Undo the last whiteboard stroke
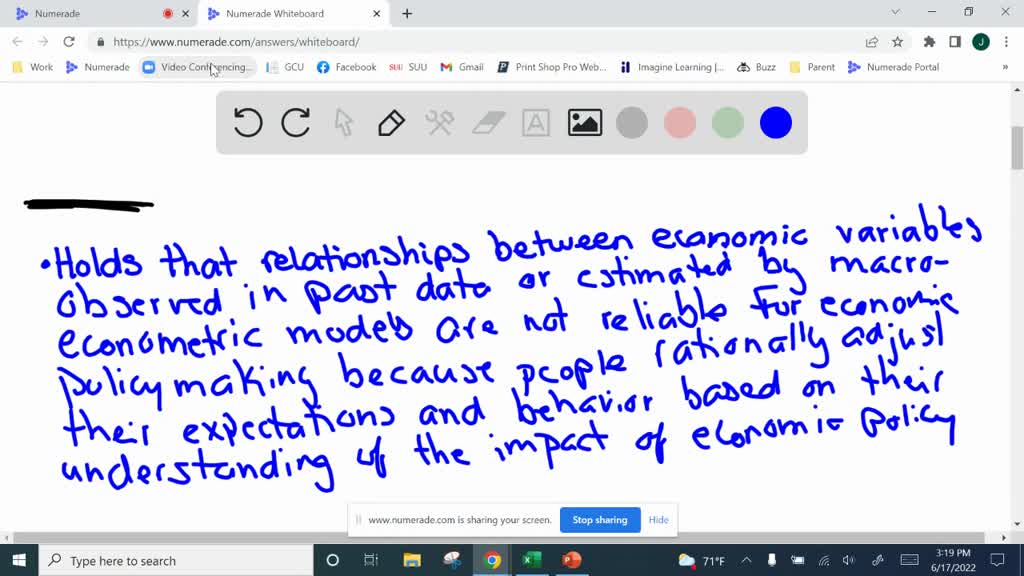Image resolution: width=1024 pixels, height=576 pixels. click(x=248, y=123)
